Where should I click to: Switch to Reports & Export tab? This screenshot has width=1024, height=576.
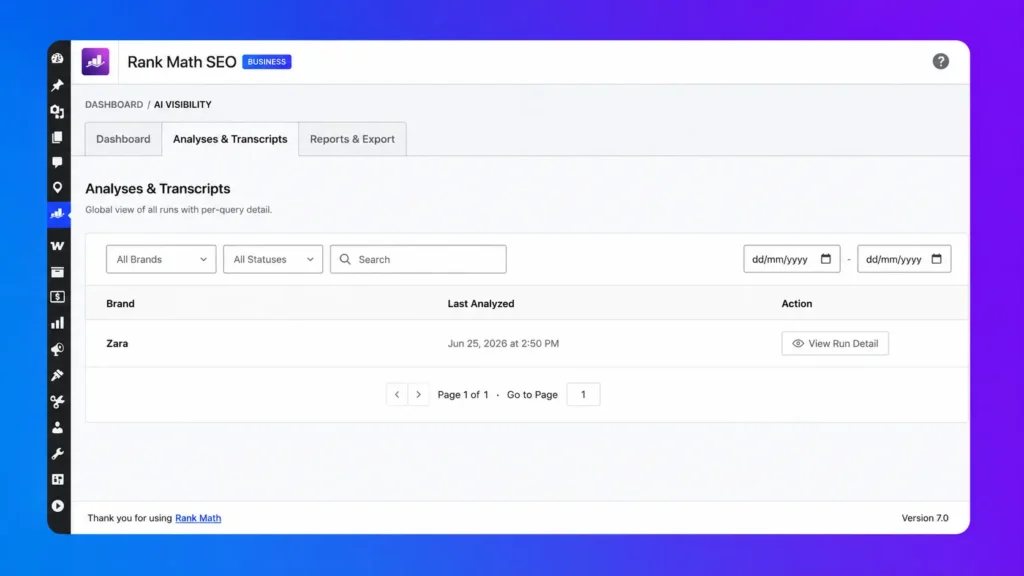[352, 139]
